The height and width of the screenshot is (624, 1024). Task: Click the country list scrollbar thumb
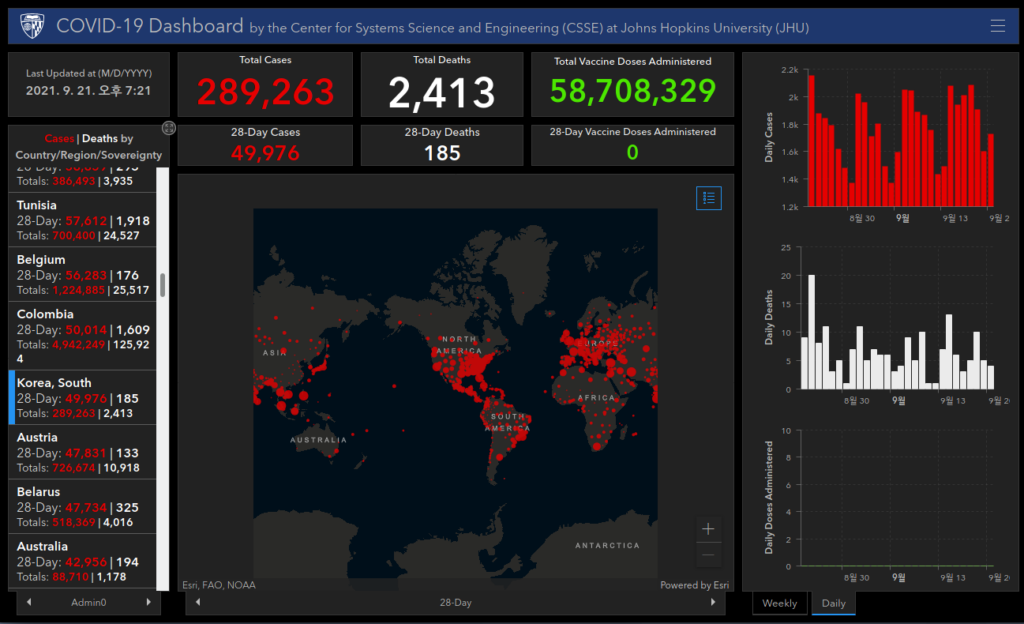coord(162,285)
